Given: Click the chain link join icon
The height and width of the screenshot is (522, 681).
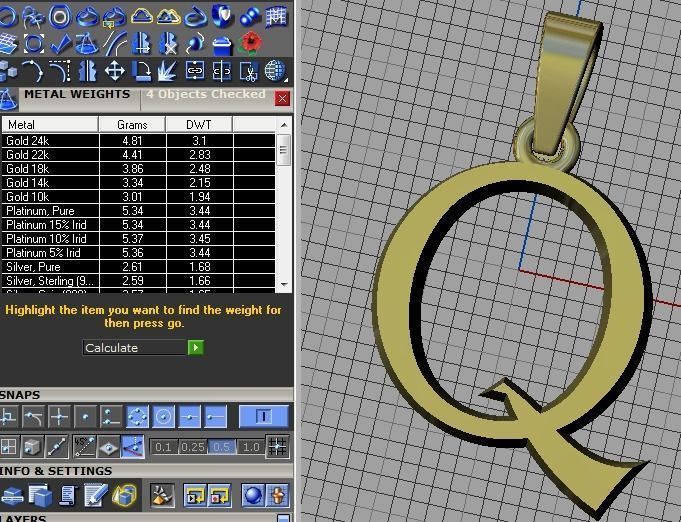Looking at the screenshot, I should point(195,70).
